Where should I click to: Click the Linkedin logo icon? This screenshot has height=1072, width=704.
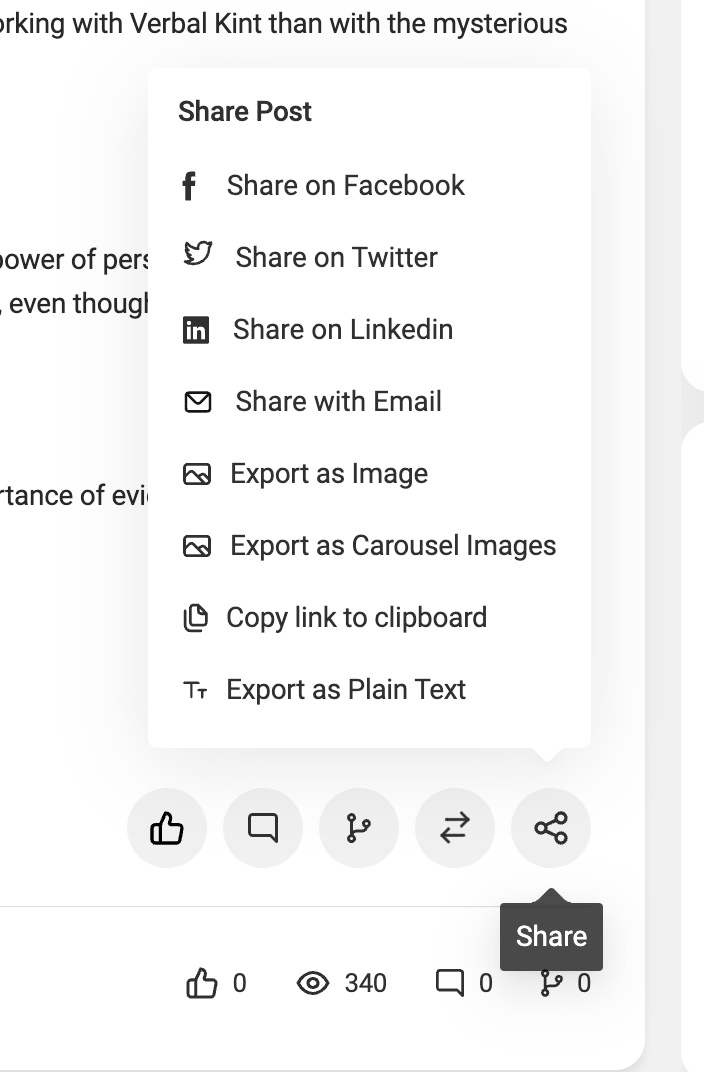(x=196, y=330)
